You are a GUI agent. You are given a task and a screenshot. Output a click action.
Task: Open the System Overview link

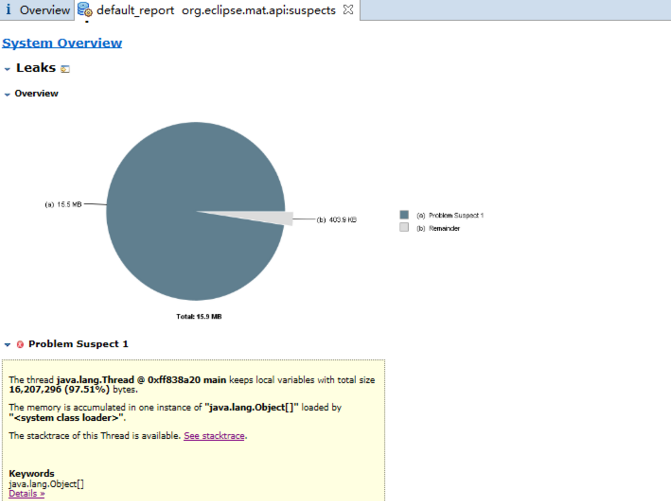click(x=62, y=43)
